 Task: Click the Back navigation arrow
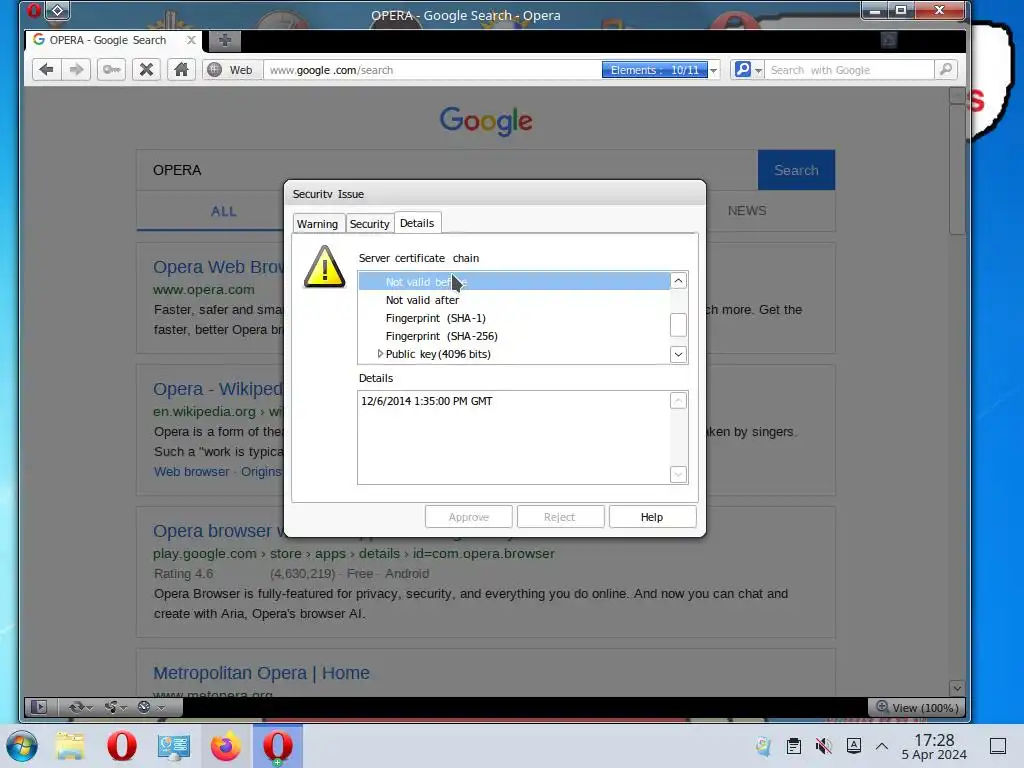46,70
